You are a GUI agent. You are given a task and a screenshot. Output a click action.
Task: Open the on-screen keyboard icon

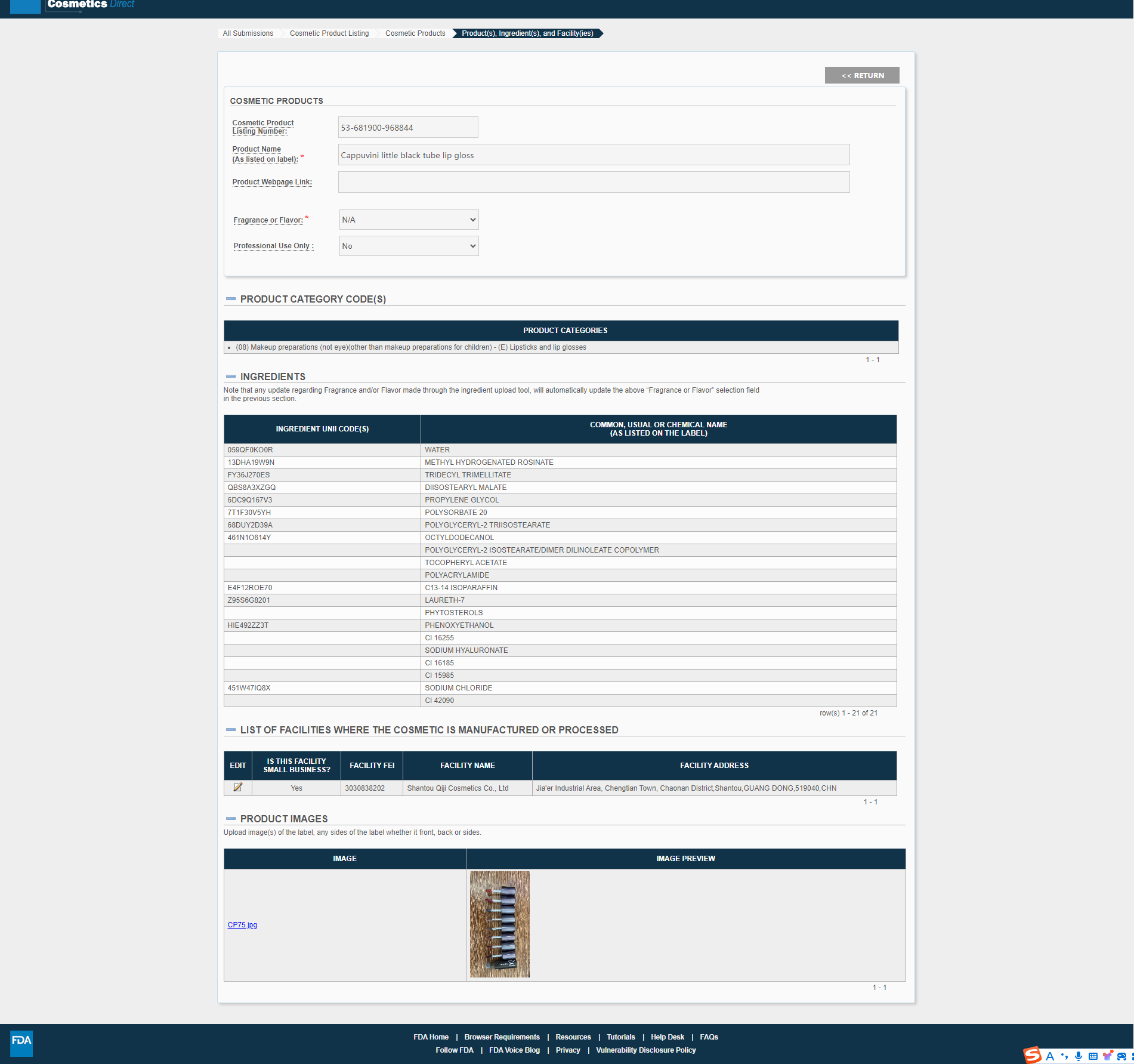1093,1056
